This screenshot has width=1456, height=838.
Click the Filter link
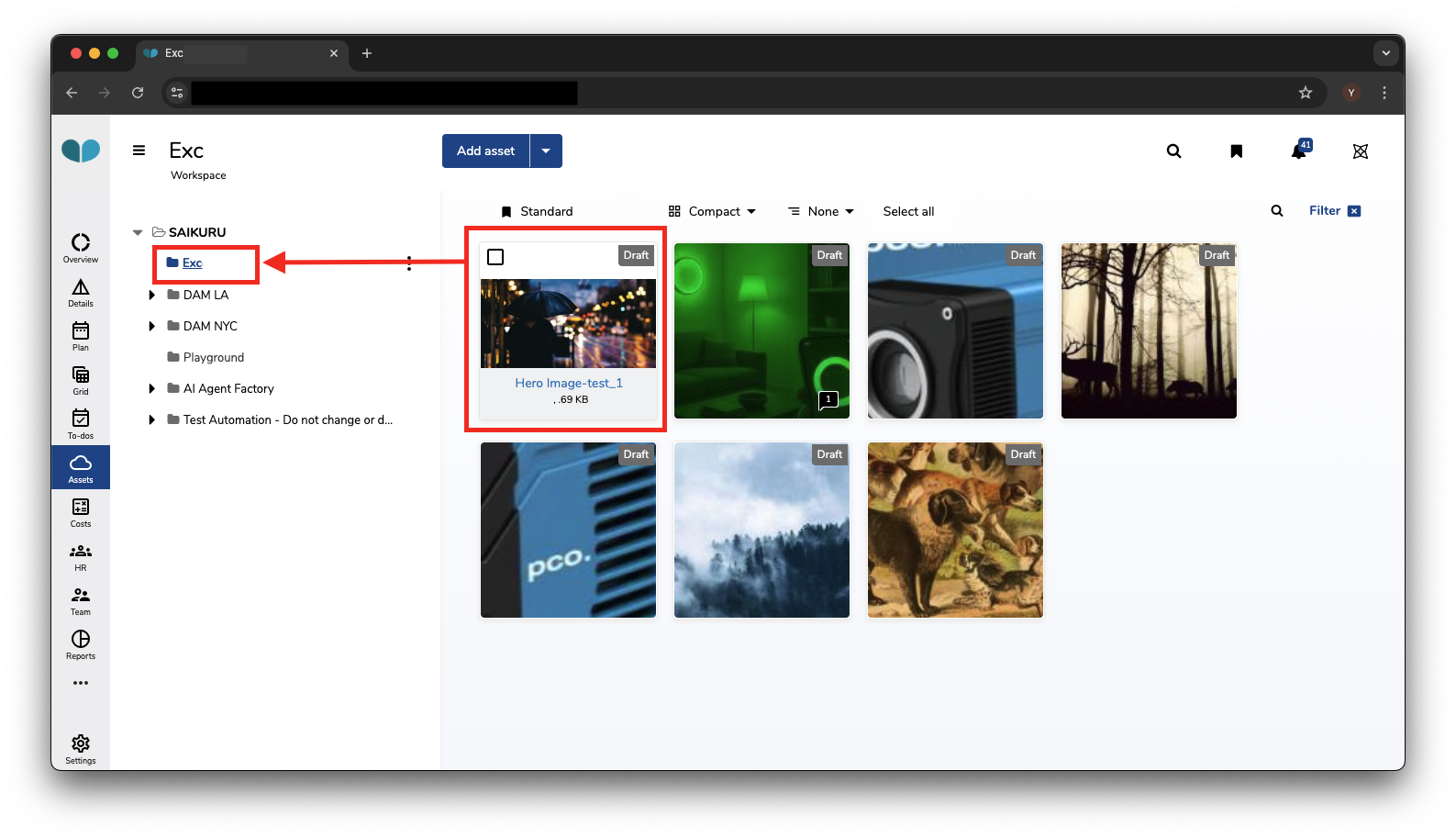pyautogui.click(x=1325, y=211)
